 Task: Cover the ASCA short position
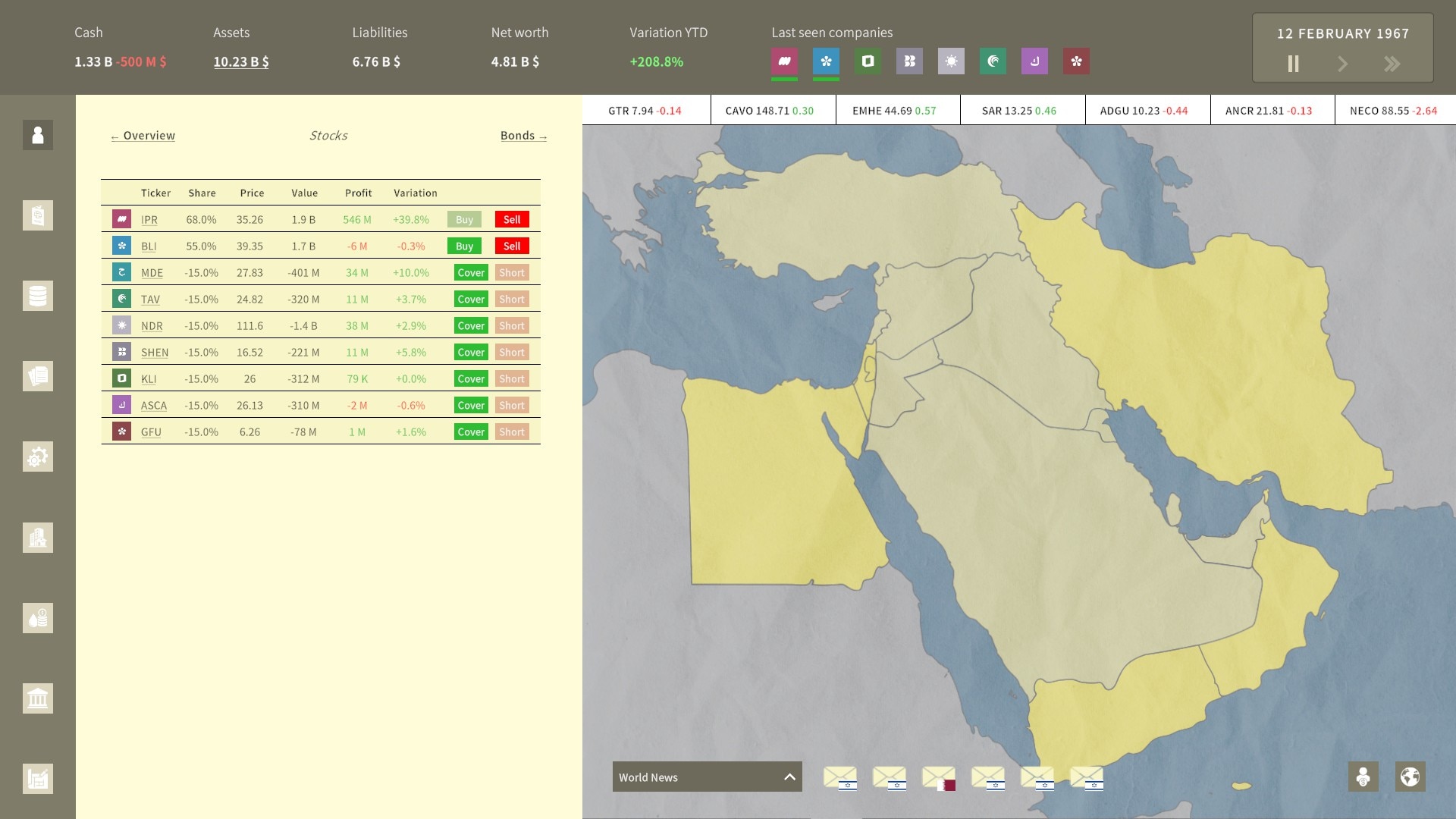(471, 405)
